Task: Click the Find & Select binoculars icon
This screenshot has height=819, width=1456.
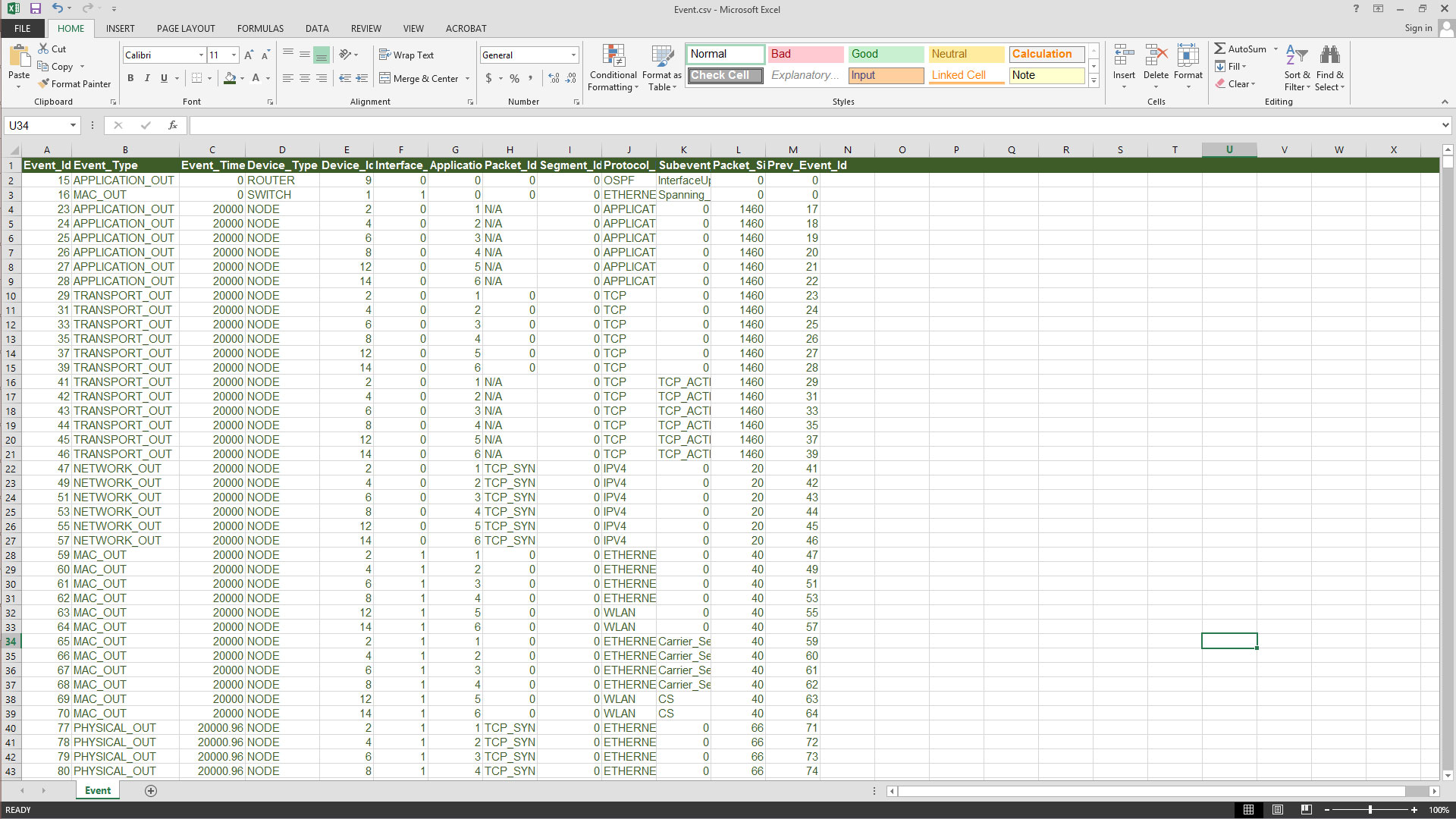Action: [1329, 57]
